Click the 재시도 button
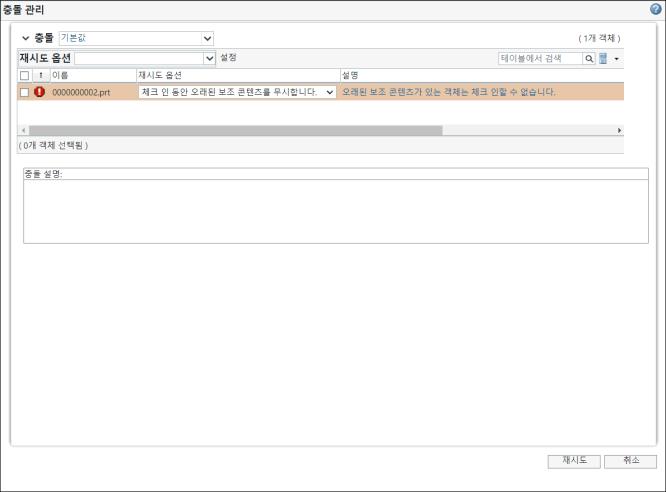Viewport: 666px width, 492px height. point(574,461)
